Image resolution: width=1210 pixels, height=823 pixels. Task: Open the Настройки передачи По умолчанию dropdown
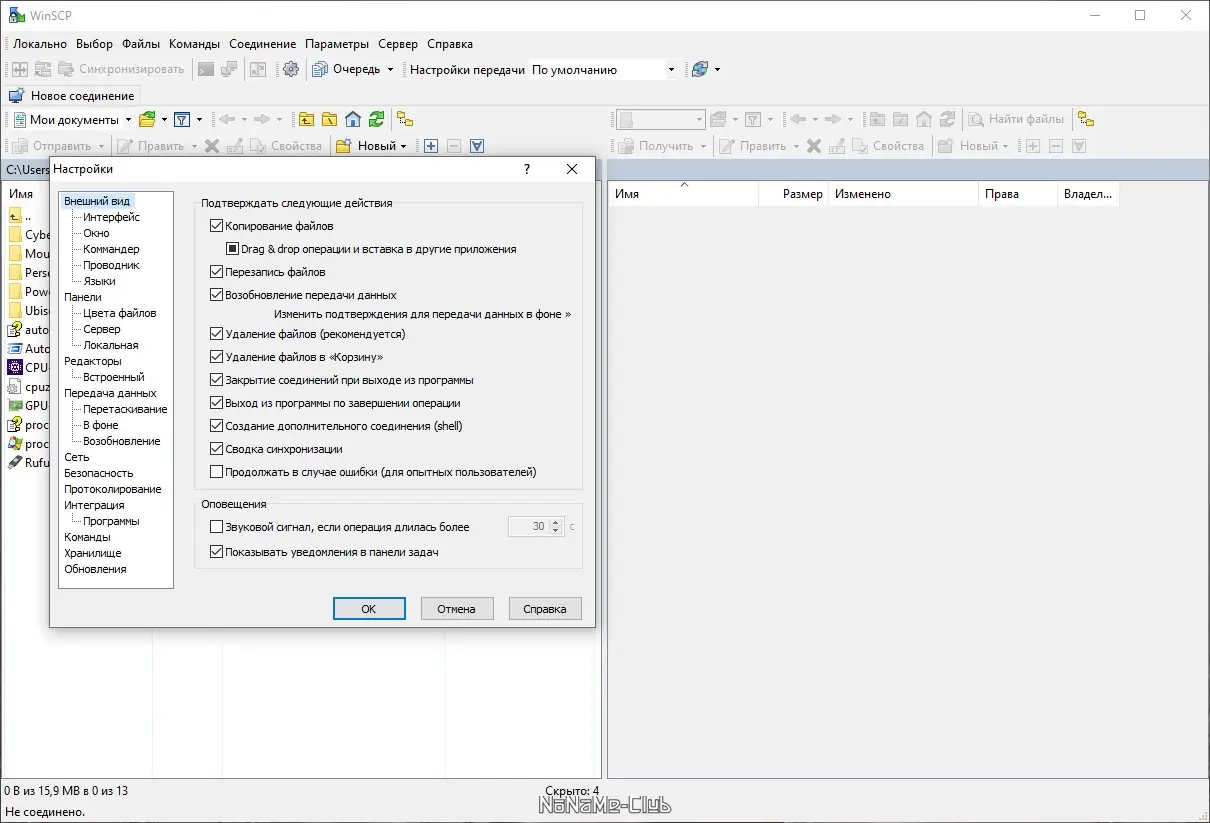coord(603,70)
